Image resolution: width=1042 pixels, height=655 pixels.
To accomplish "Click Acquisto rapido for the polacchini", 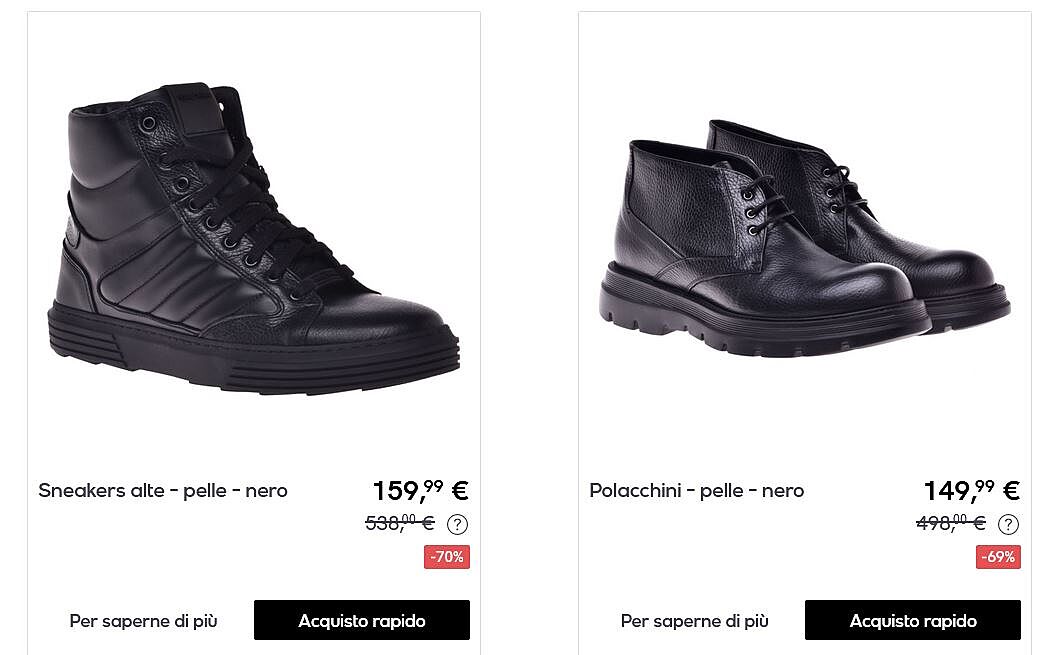I will (x=912, y=620).
